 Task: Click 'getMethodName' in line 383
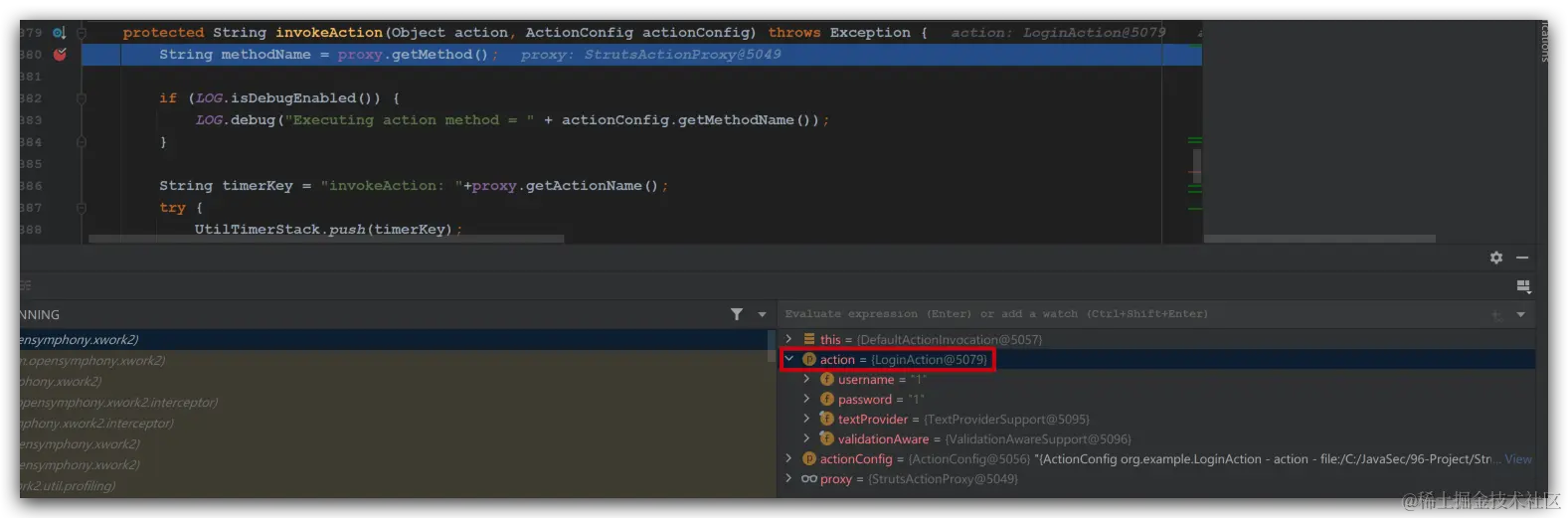pos(735,120)
